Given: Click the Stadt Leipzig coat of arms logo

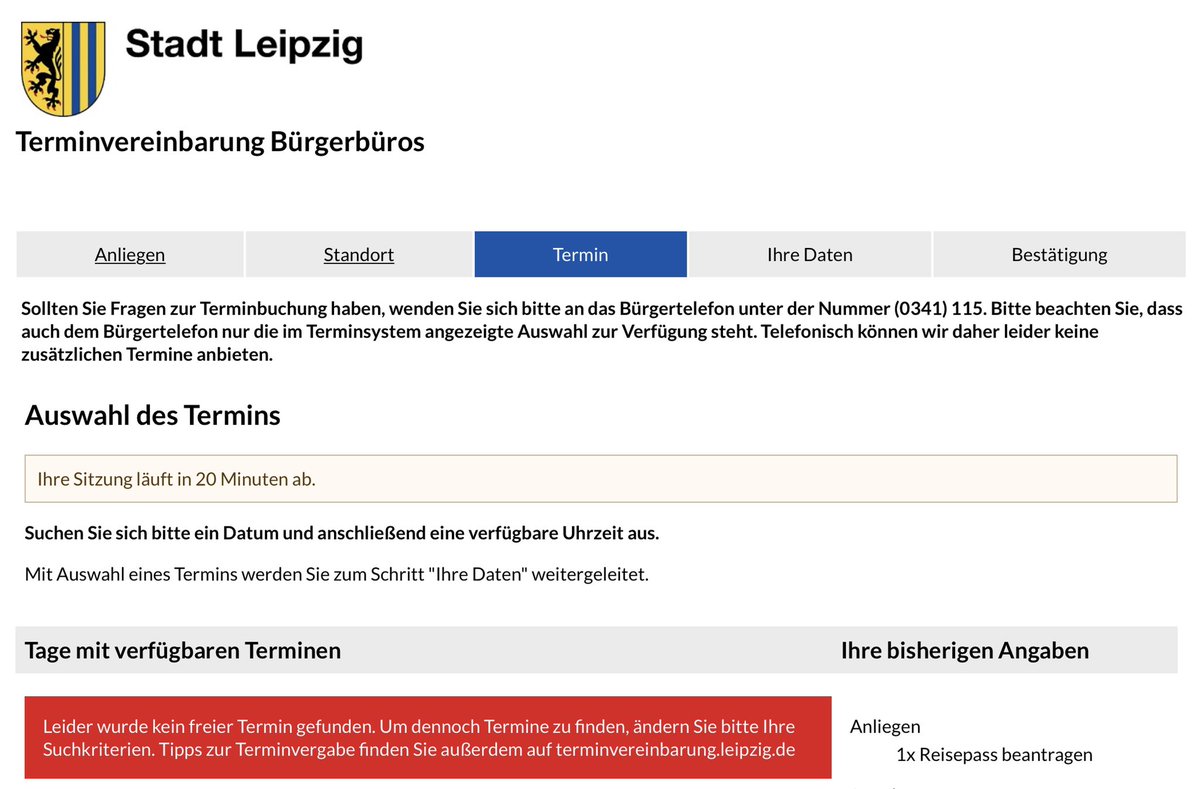Looking at the screenshot, I should (x=63, y=68).
